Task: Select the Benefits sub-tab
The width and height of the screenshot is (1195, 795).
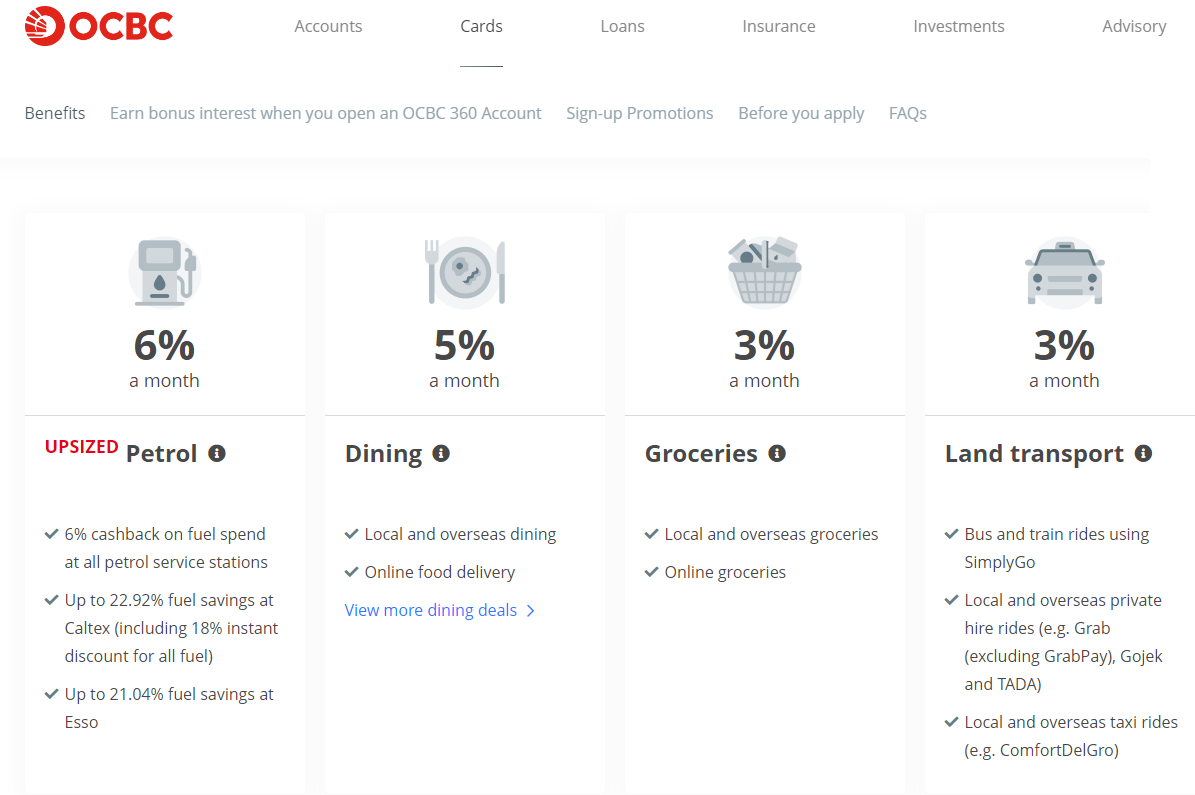Action: (x=55, y=113)
